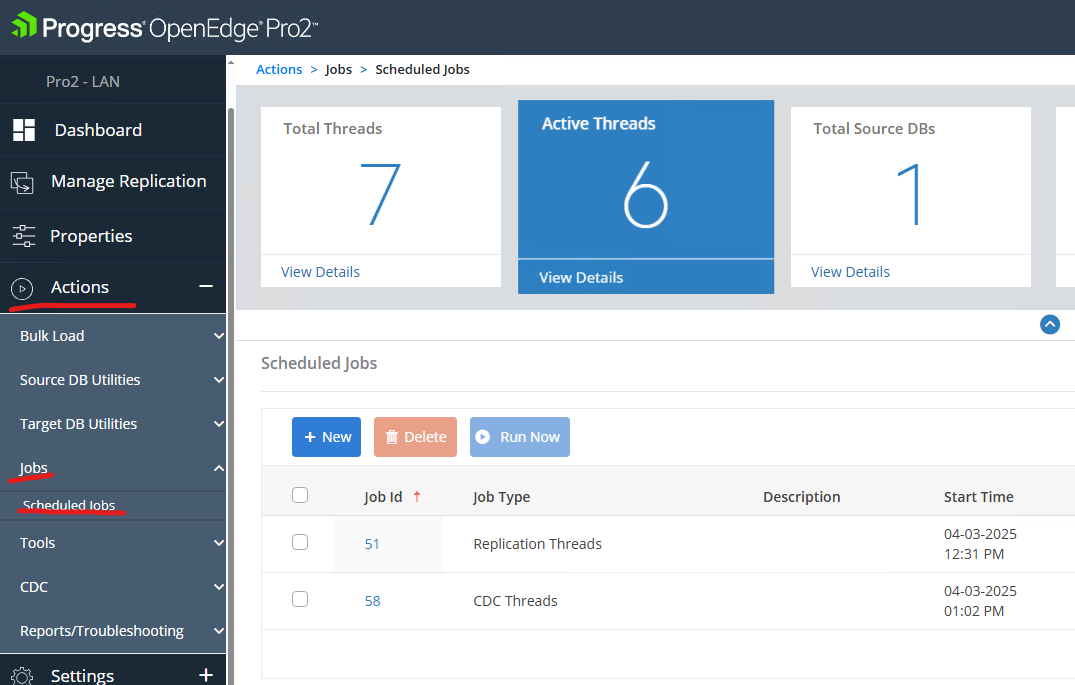Image resolution: width=1075 pixels, height=685 pixels.
Task: Click the Start Time column header
Action: tap(978, 497)
